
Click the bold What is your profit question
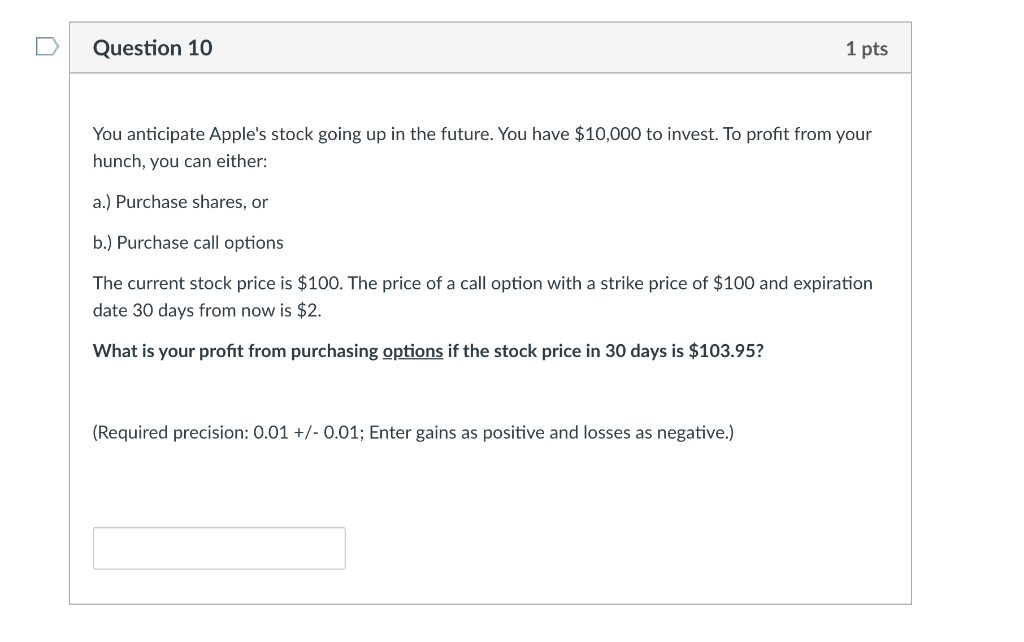point(428,351)
